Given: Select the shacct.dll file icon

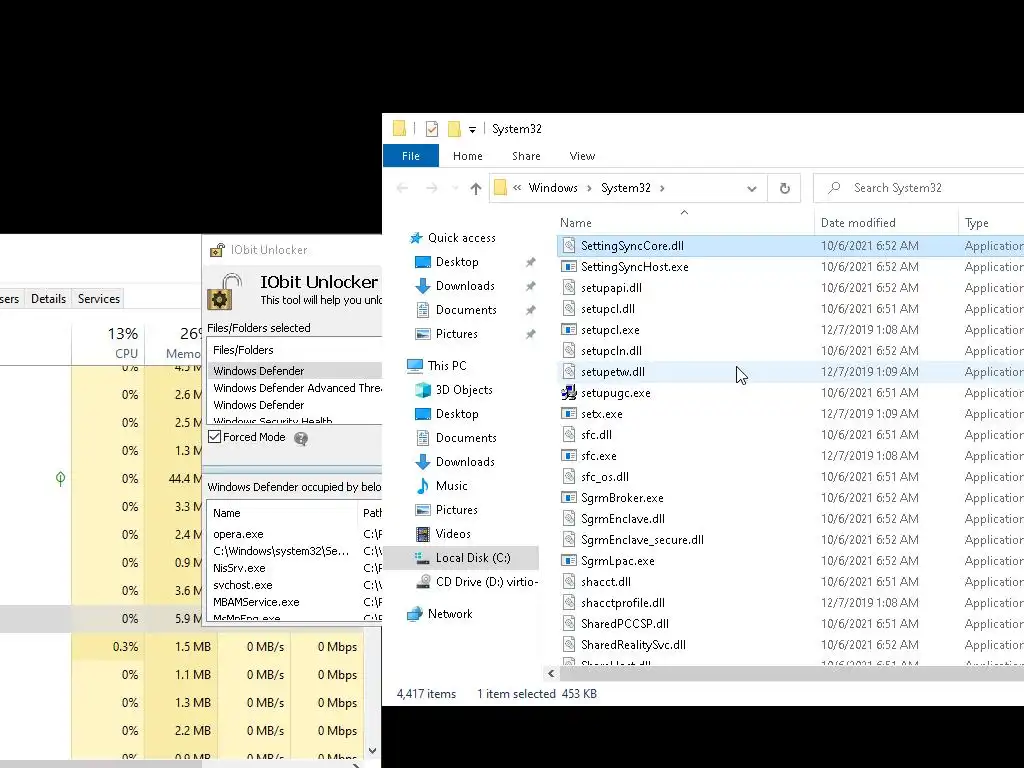Looking at the screenshot, I should [x=569, y=581].
